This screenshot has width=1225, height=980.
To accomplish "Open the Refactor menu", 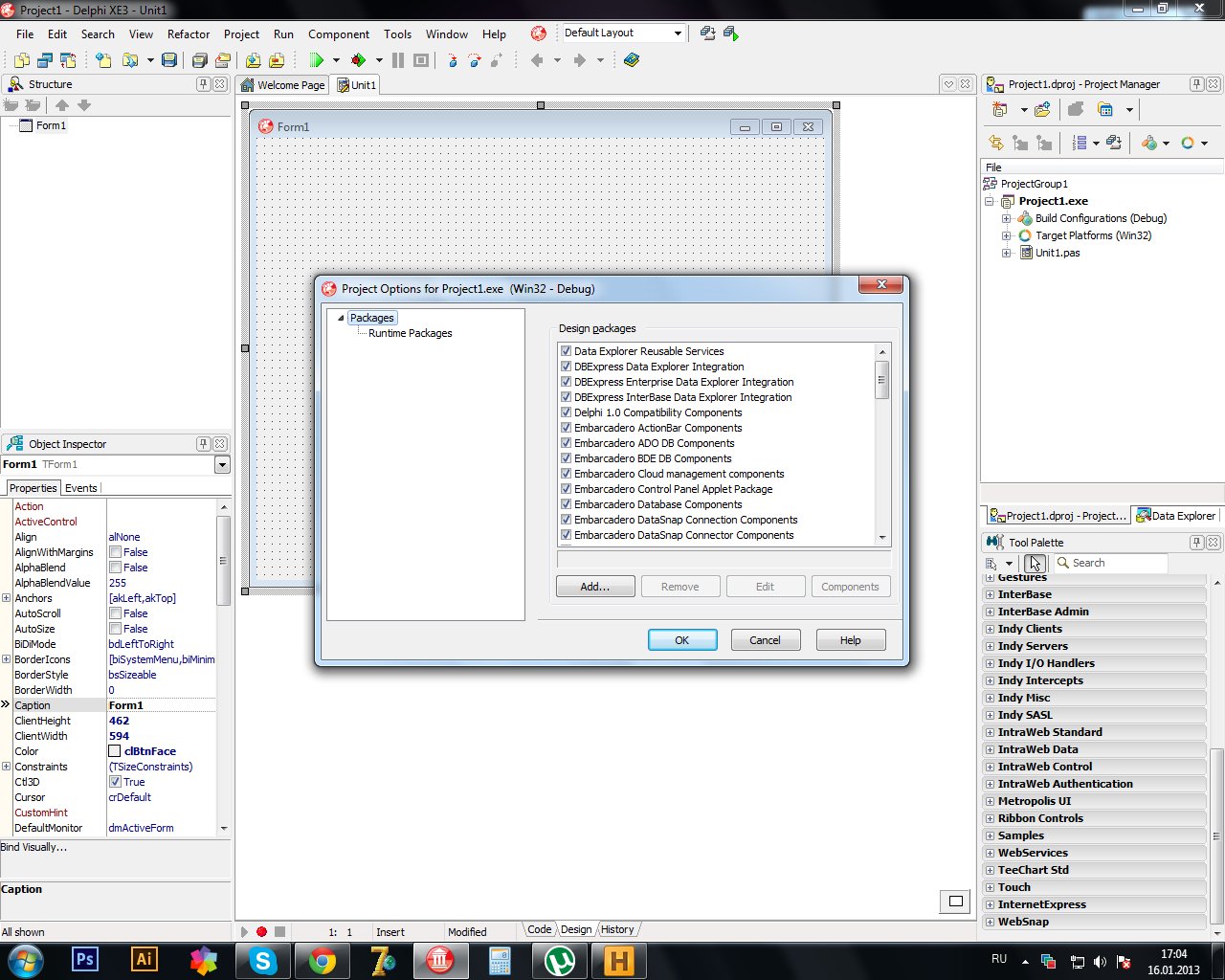I will point(189,34).
